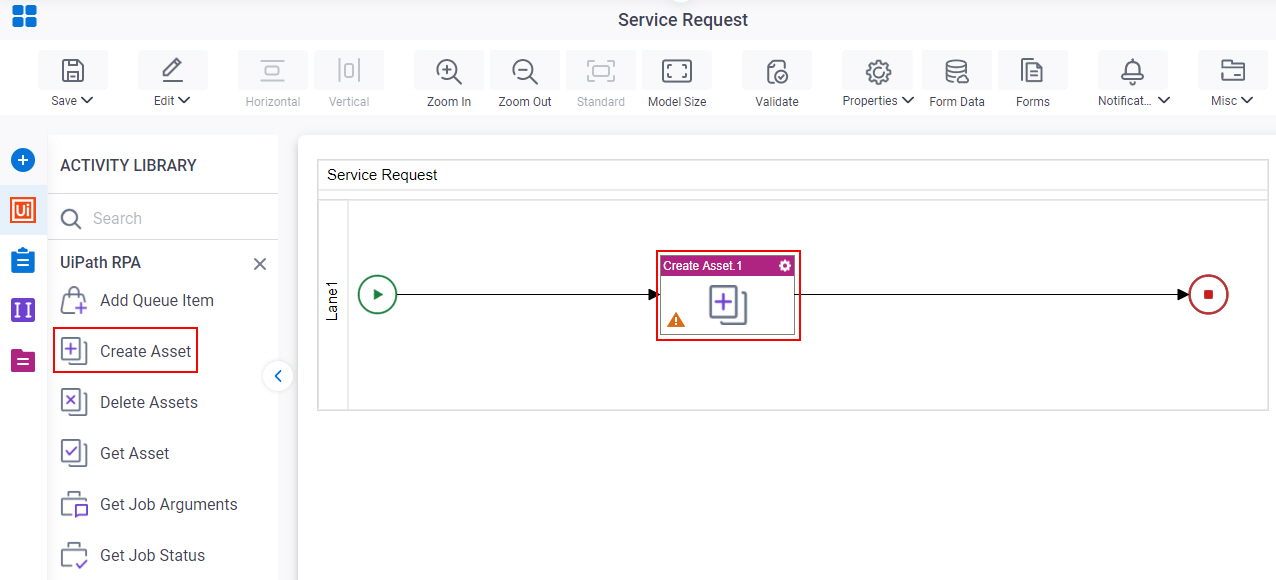1276x580 pixels.
Task: Open the Form Data icon
Action: click(957, 71)
